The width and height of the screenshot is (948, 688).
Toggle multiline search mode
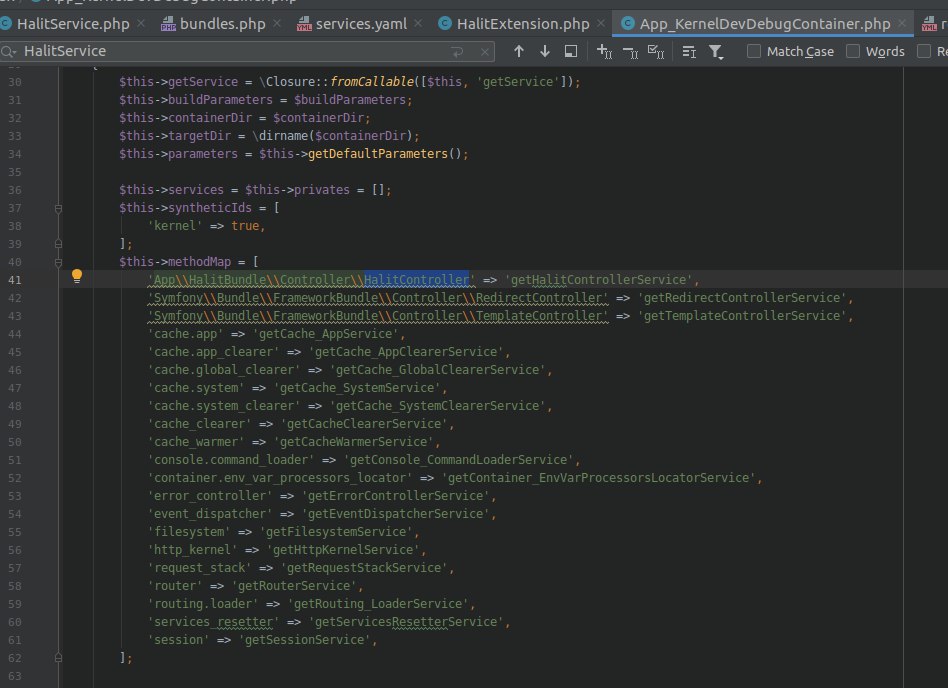coord(689,52)
